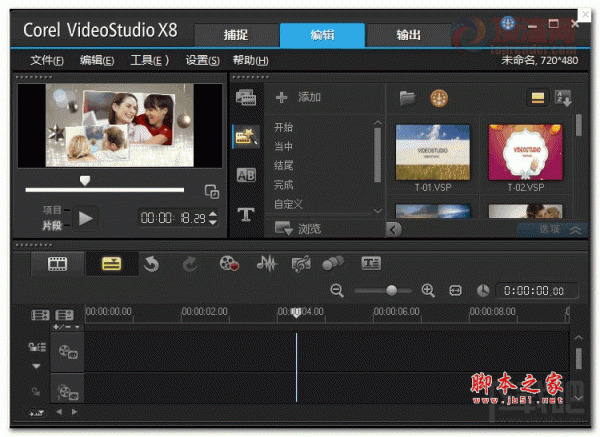The image size is (600, 437).
Task: Select the Instant Project library icon
Action: 246,137
